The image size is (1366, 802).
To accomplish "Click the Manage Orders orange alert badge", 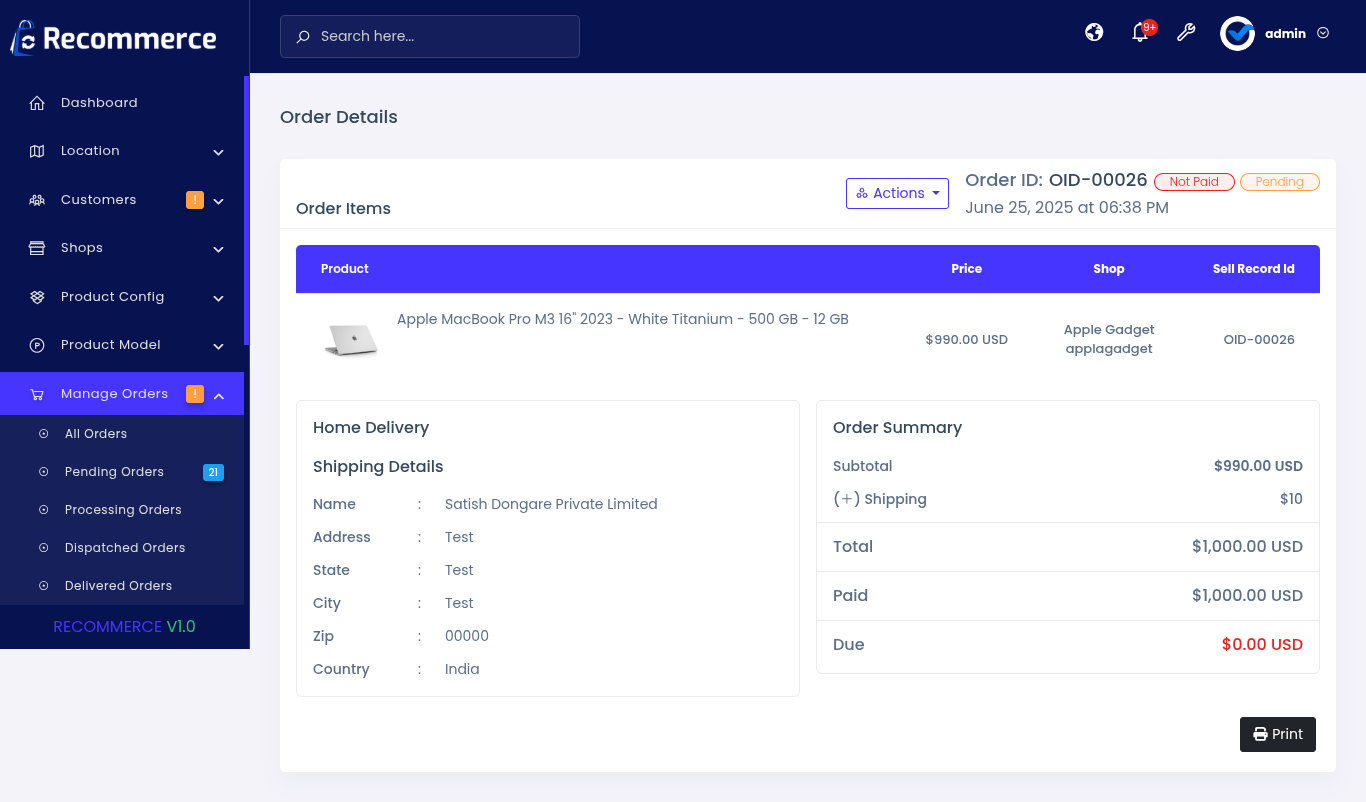I will pos(195,394).
